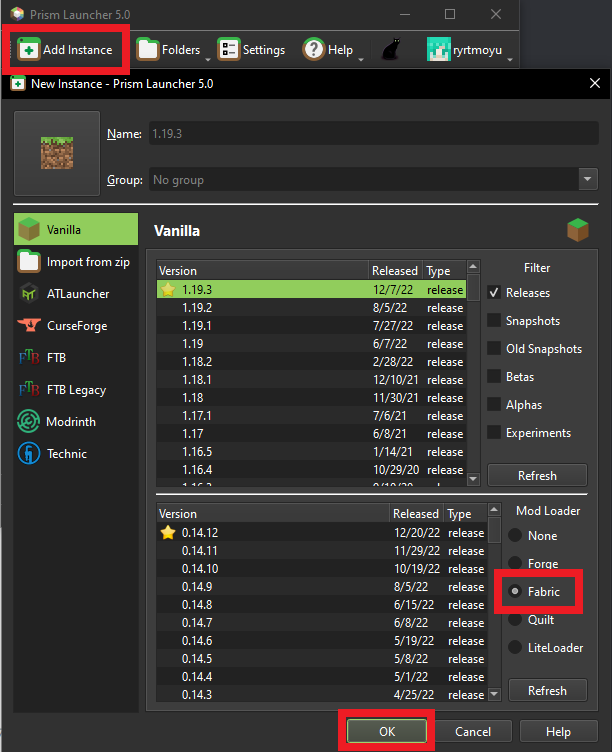
Task: Click the Group combo box field
Action: 374,179
